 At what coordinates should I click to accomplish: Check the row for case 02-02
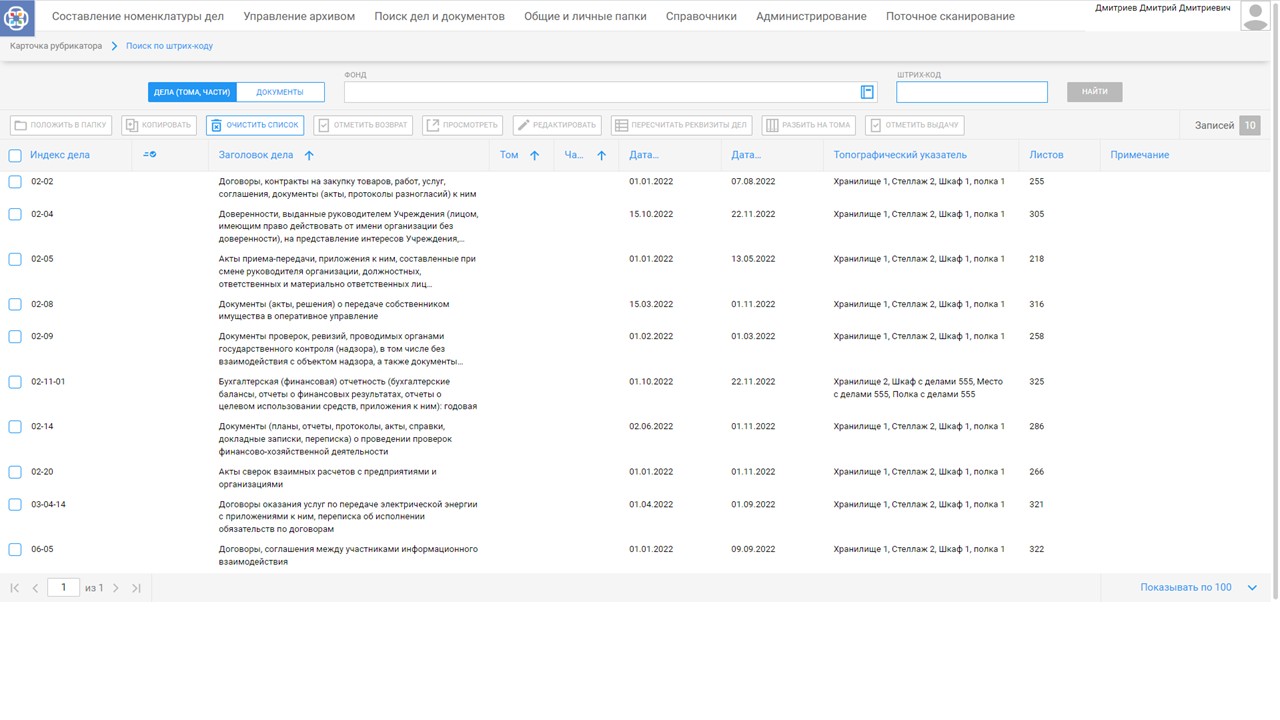15,182
